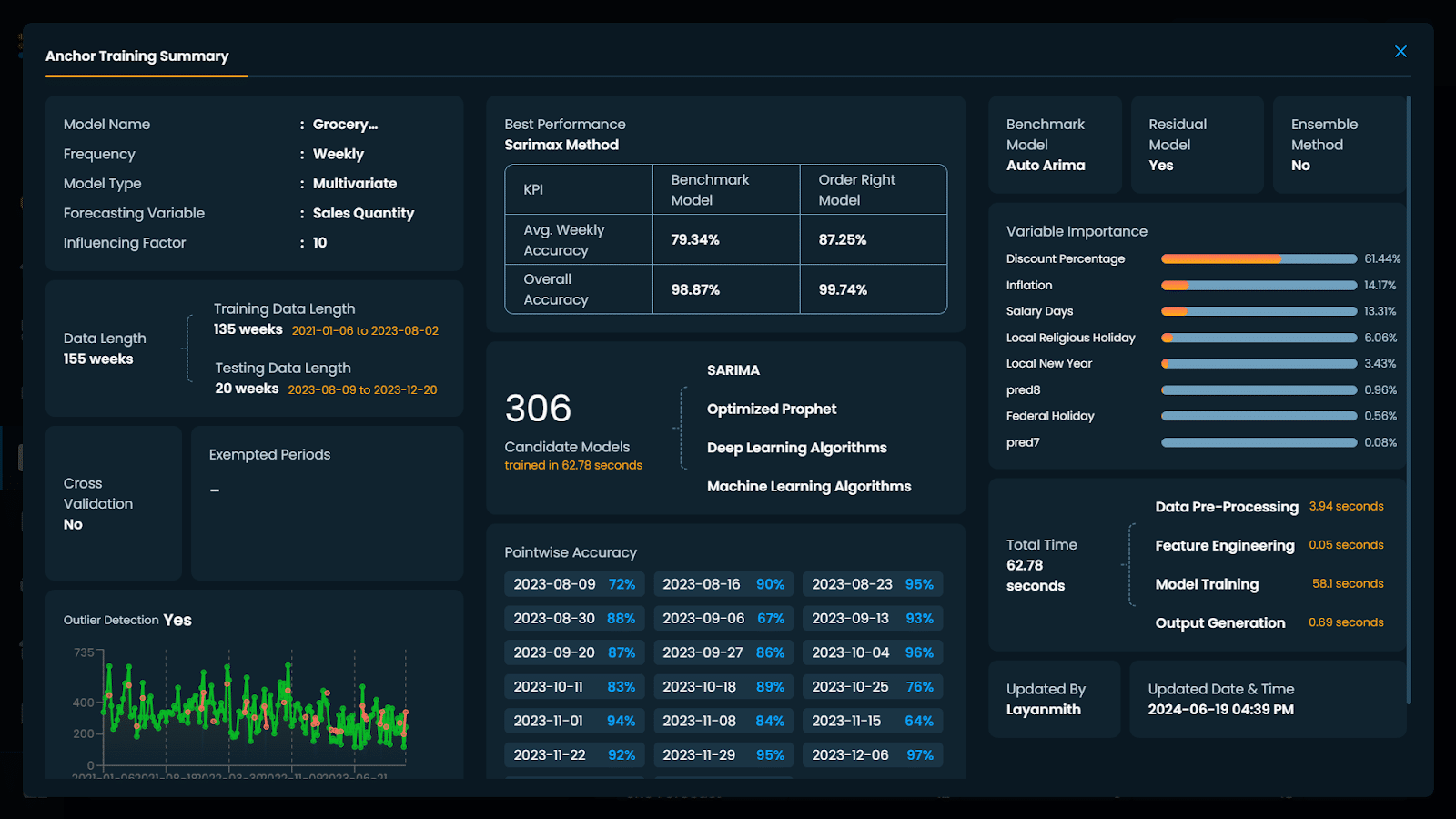Viewport: 1456px width, 819px height.
Task: Select the 2023-12-06 pointwise accuracy entry
Action: click(872, 755)
